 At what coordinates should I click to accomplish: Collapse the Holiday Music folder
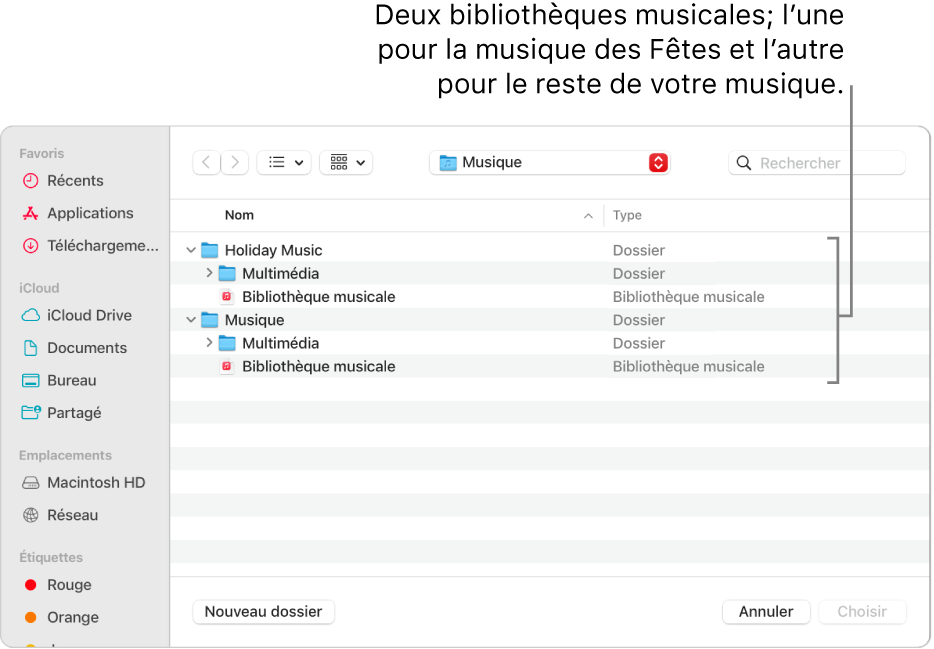192,249
